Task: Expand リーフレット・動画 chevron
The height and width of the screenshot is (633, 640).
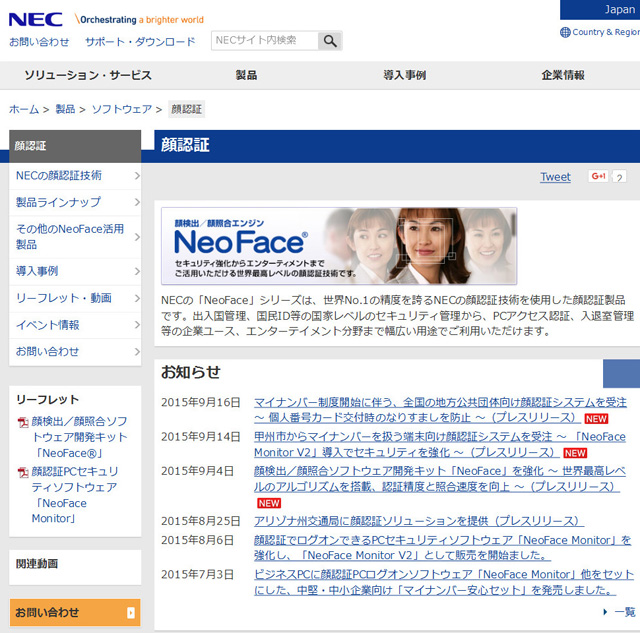Action: click(x=137, y=298)
